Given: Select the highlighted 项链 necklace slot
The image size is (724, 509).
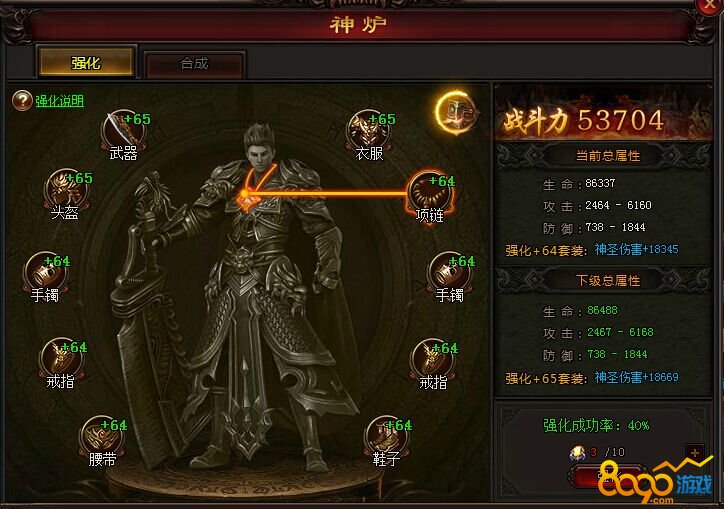Looking at the screenshot, I should pyautogui.click(x=430, y=193).
